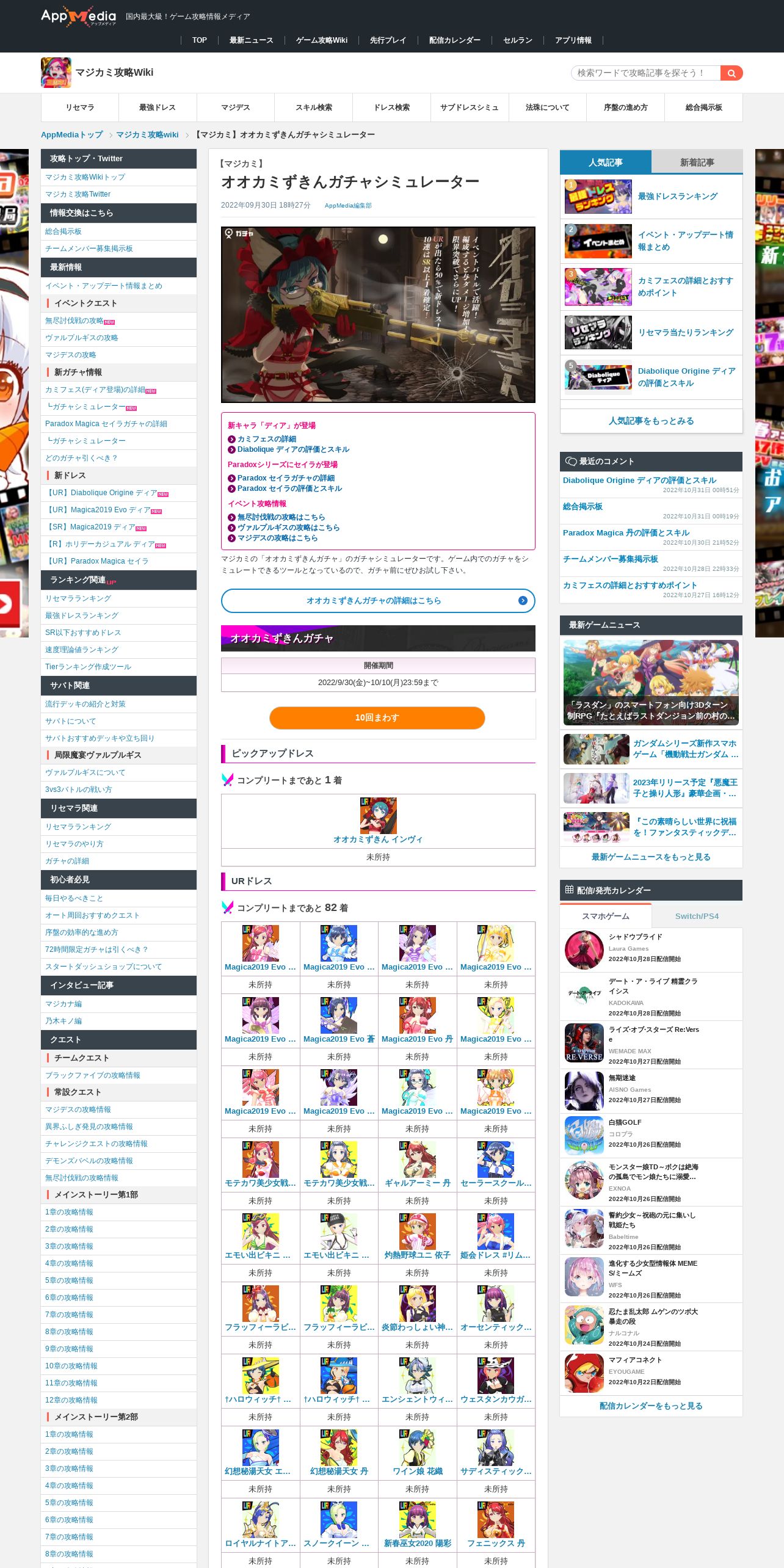The width and height of the screenshot is (784, 1568).
Task: Click the orange search magnifier button
Action: (731, 73)
